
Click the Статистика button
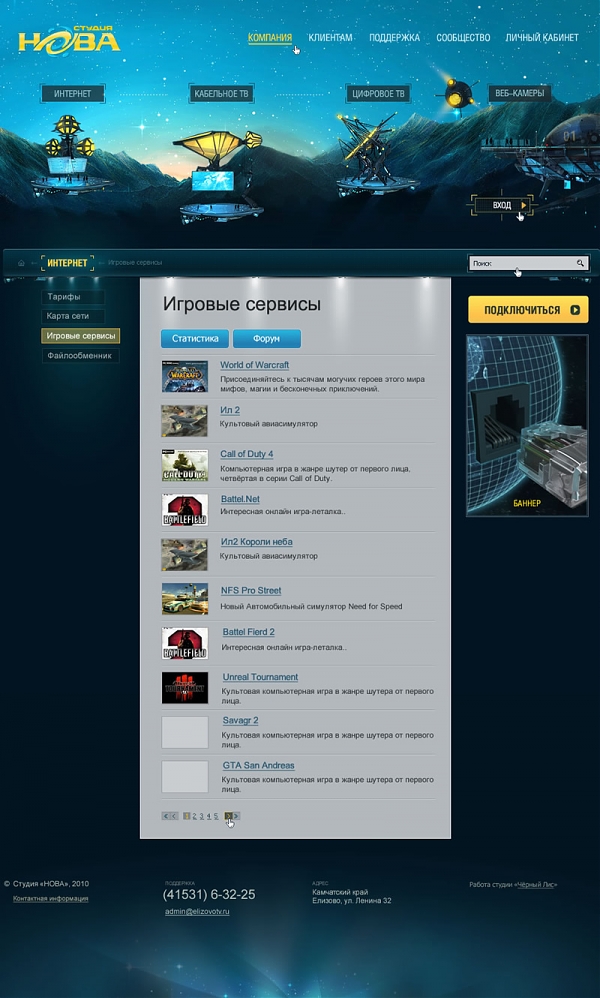[195, 339]
